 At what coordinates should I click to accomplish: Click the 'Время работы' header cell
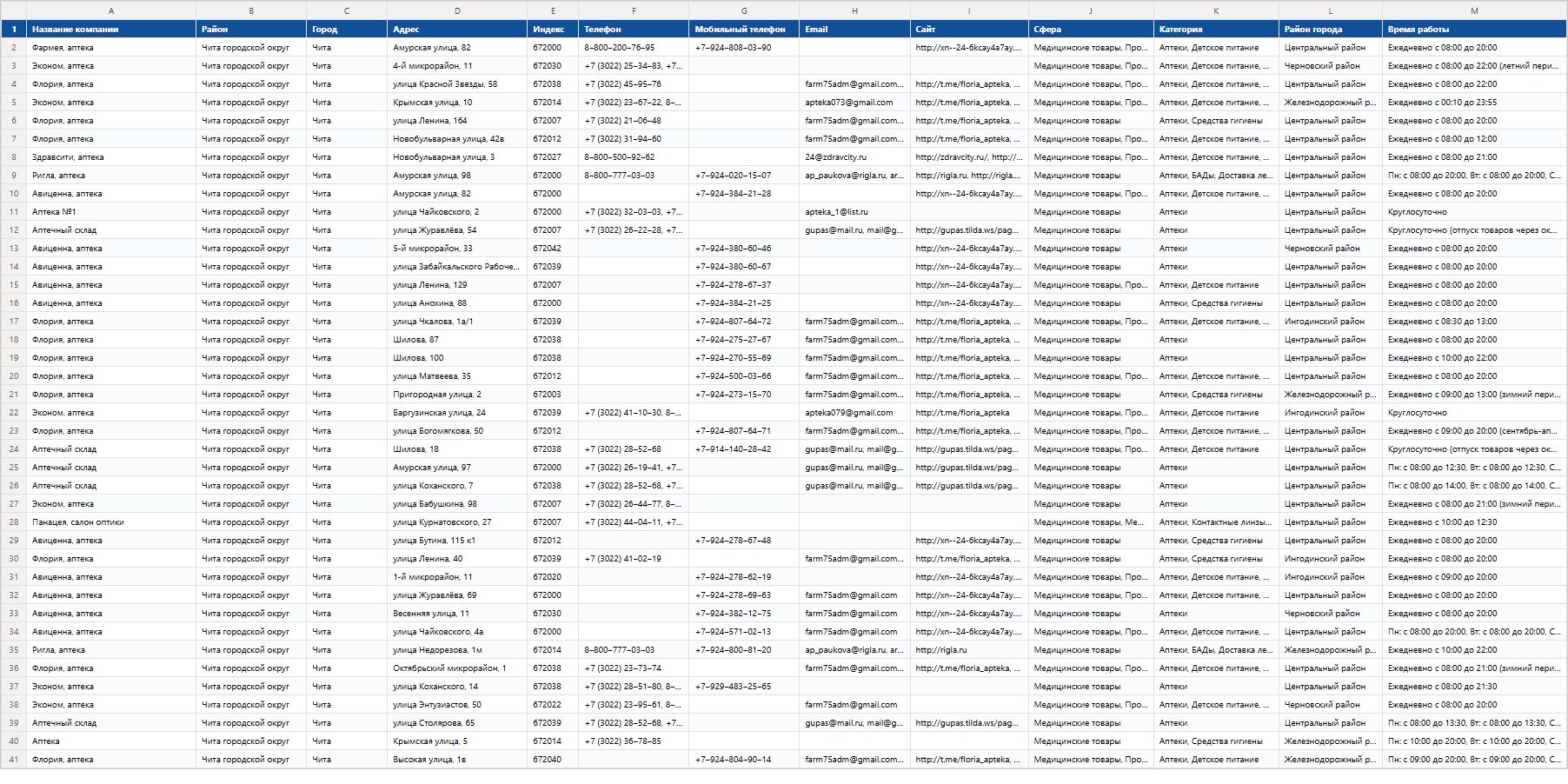(x=1474, y=30)
